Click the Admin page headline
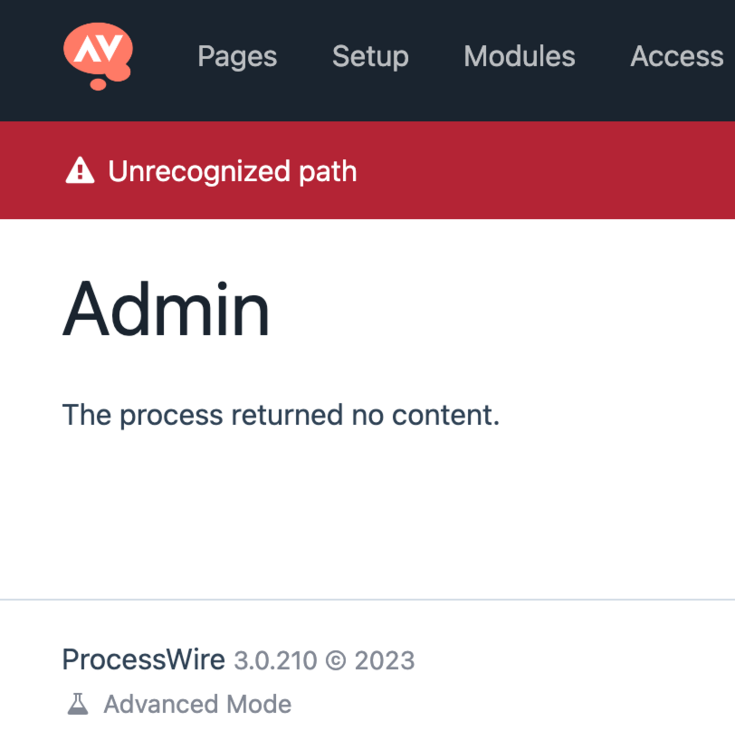The image size is (735, 750). [166, 309]
